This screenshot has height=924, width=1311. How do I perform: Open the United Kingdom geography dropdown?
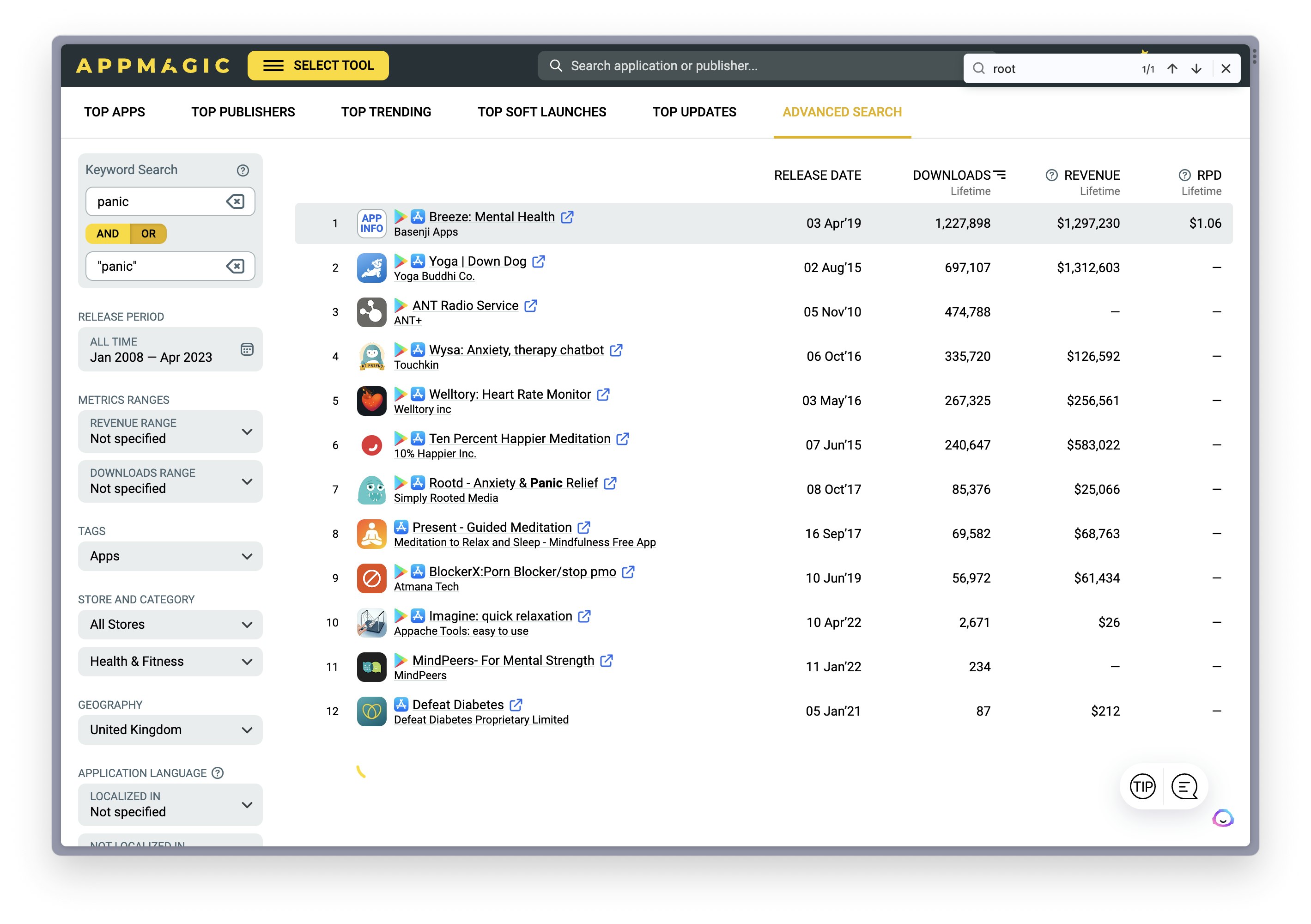(170, 730)
